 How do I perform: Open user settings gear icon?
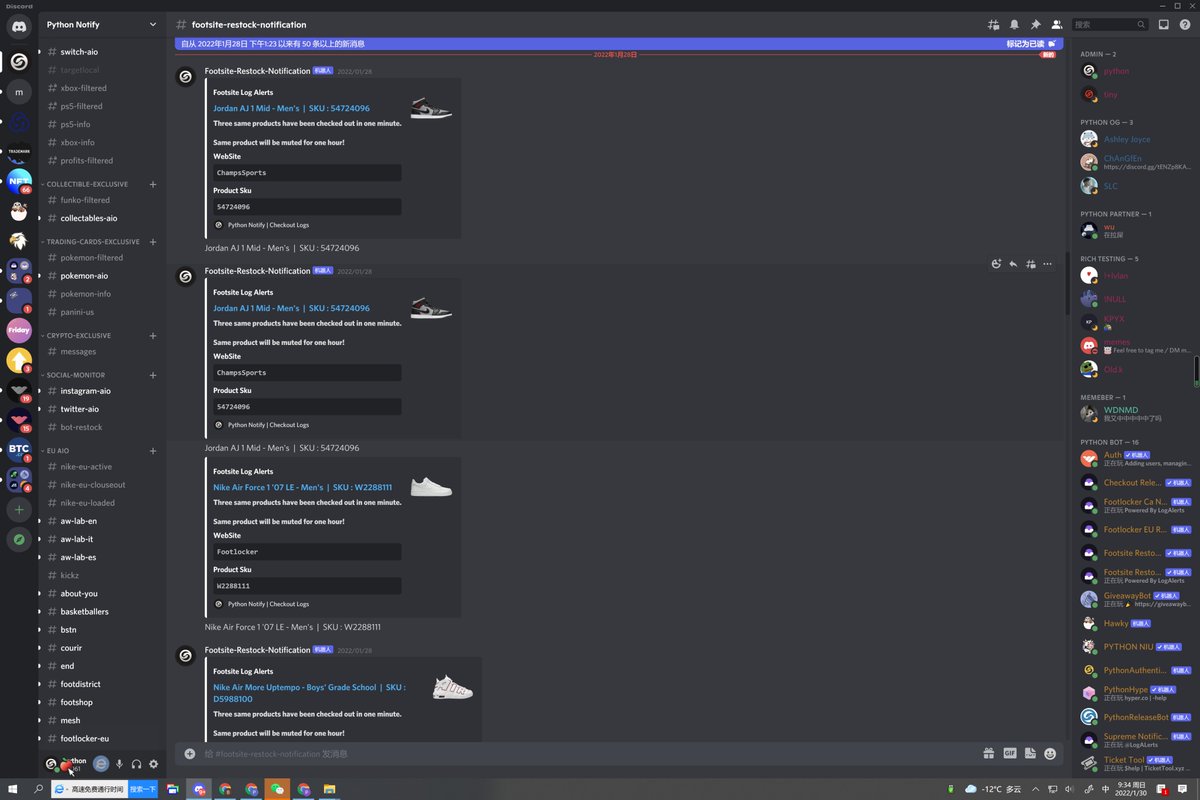(x=153, y=764)
